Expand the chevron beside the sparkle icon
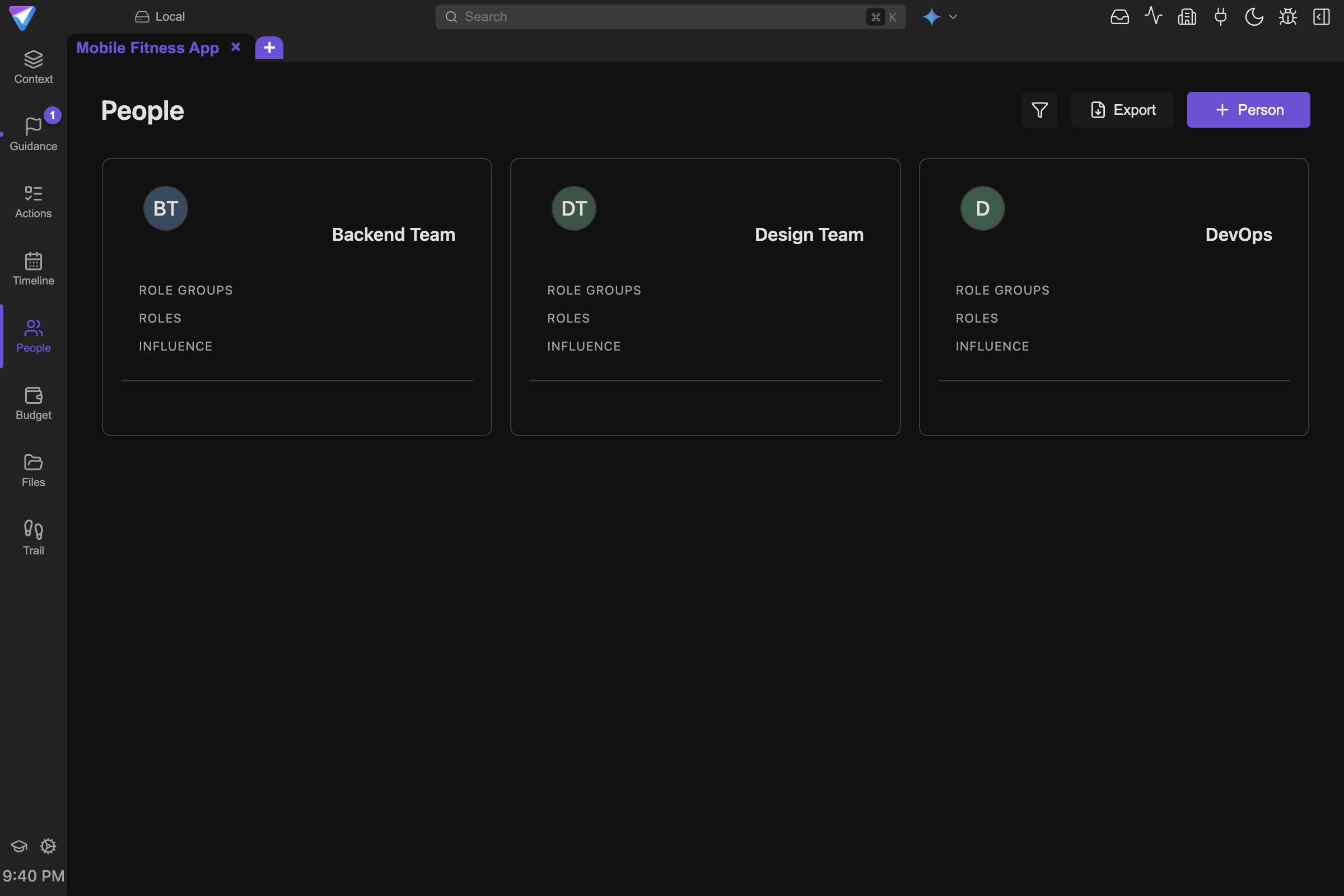Screen dimensions: 1344x896 coord(953,17)
